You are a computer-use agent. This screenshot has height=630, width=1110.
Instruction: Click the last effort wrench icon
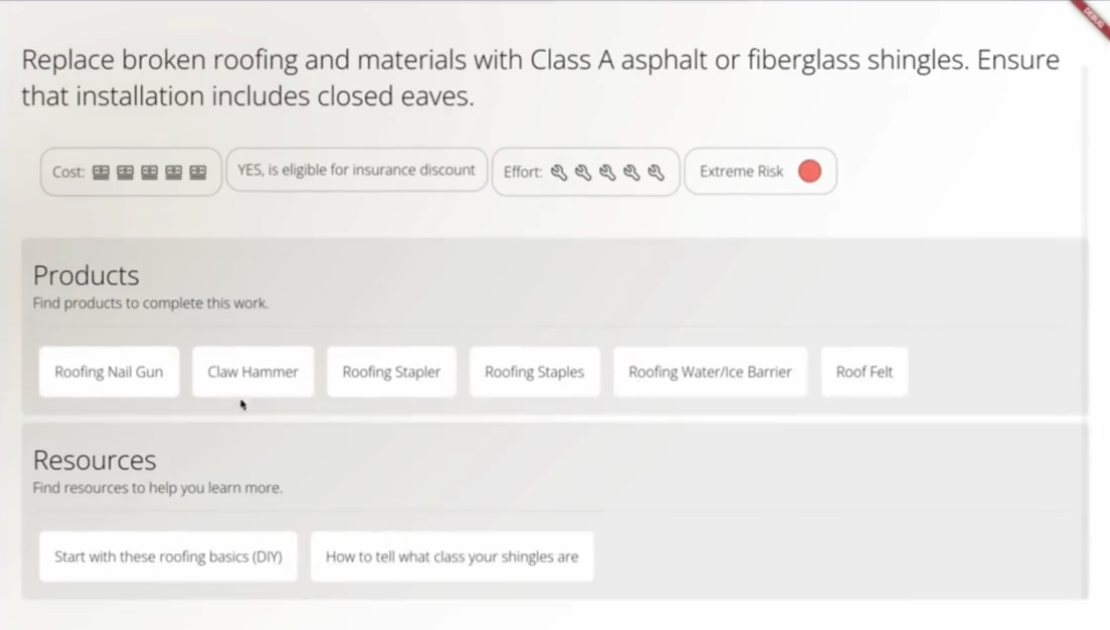656,172
